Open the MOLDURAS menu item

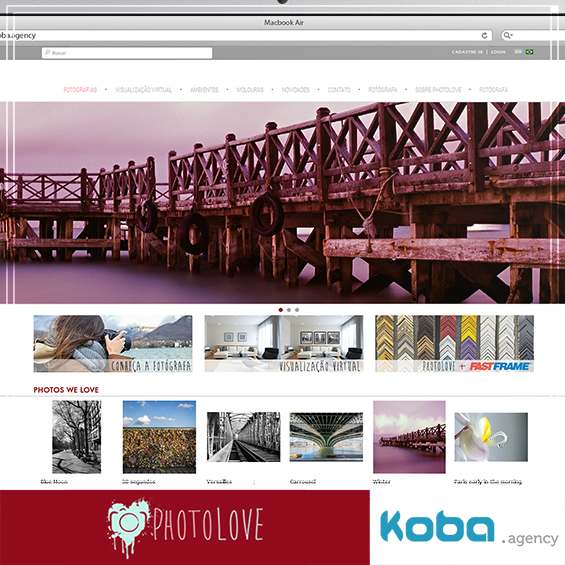[250, 90]
